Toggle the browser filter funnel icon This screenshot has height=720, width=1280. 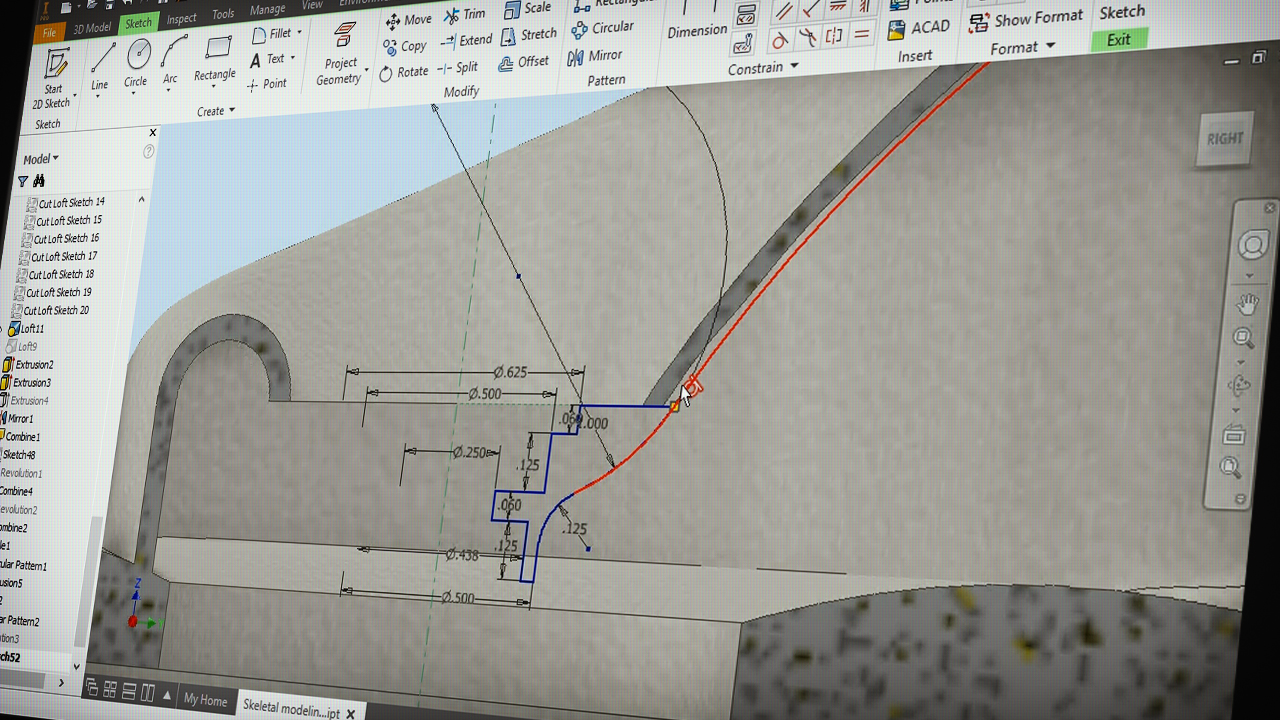click(23, 181)
